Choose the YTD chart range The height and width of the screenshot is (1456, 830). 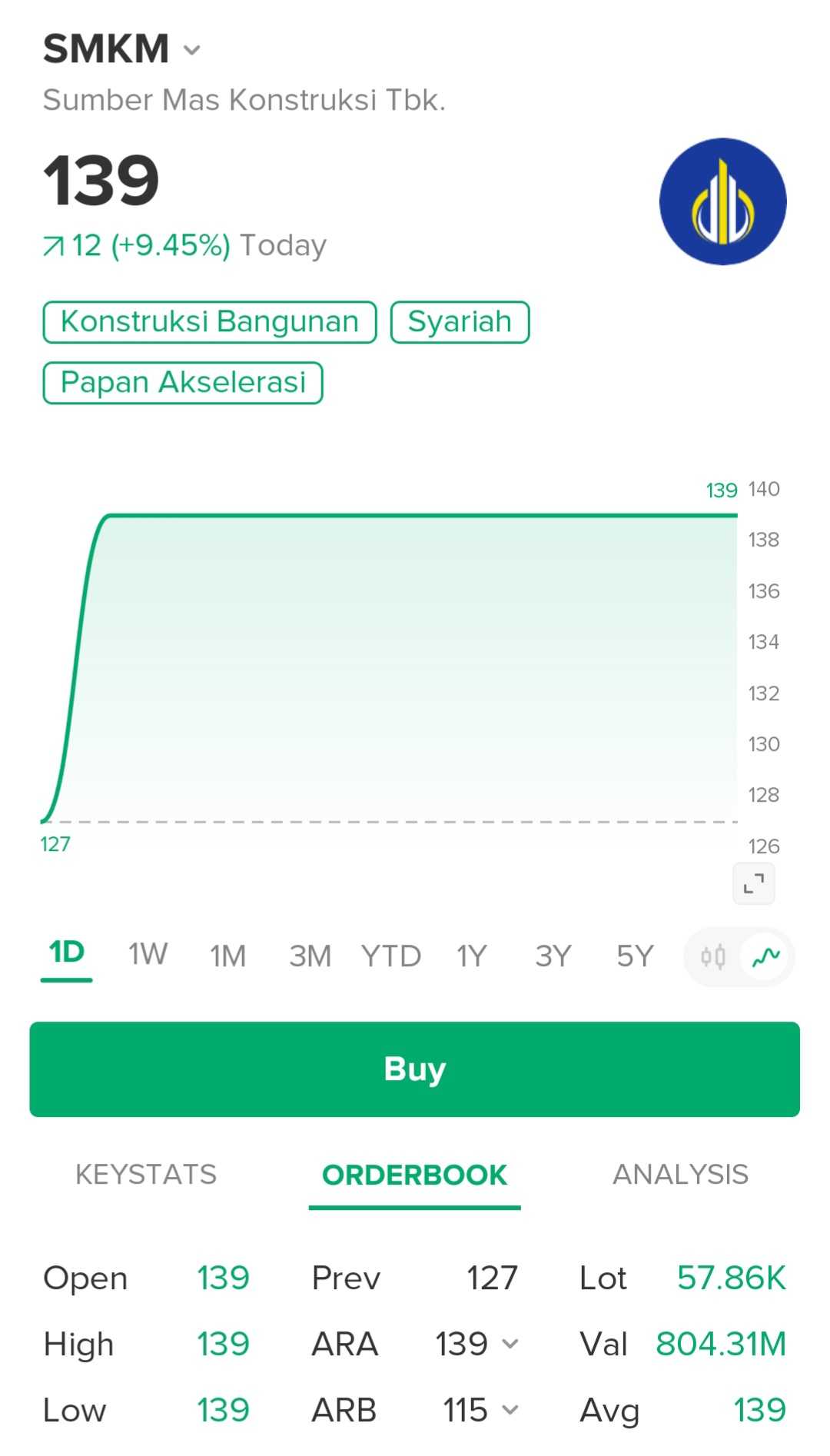pos(390,956)
